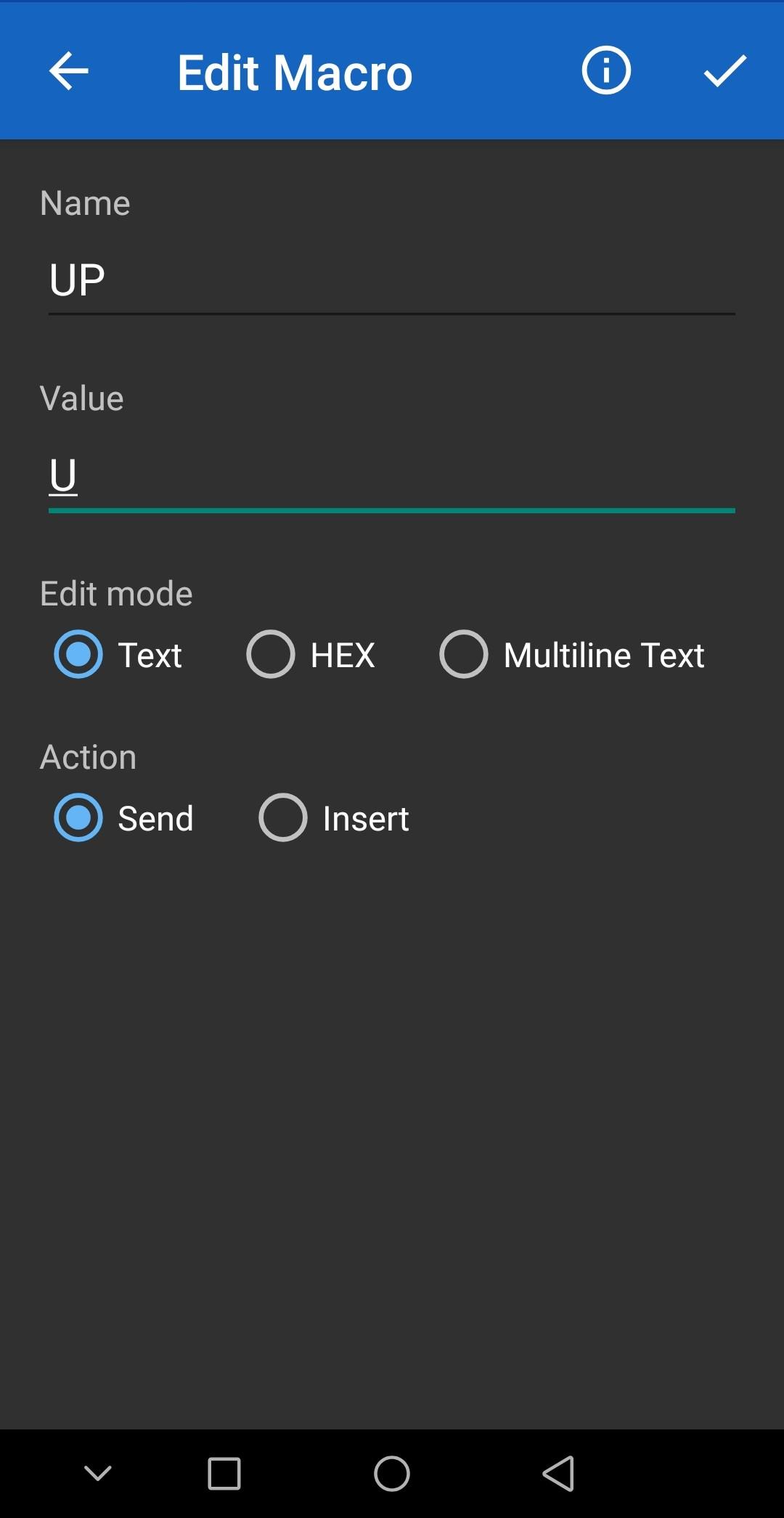Viewport: 784px width, 1518px height.
Task: Click the Name label above the field
Action: (85, 203)
